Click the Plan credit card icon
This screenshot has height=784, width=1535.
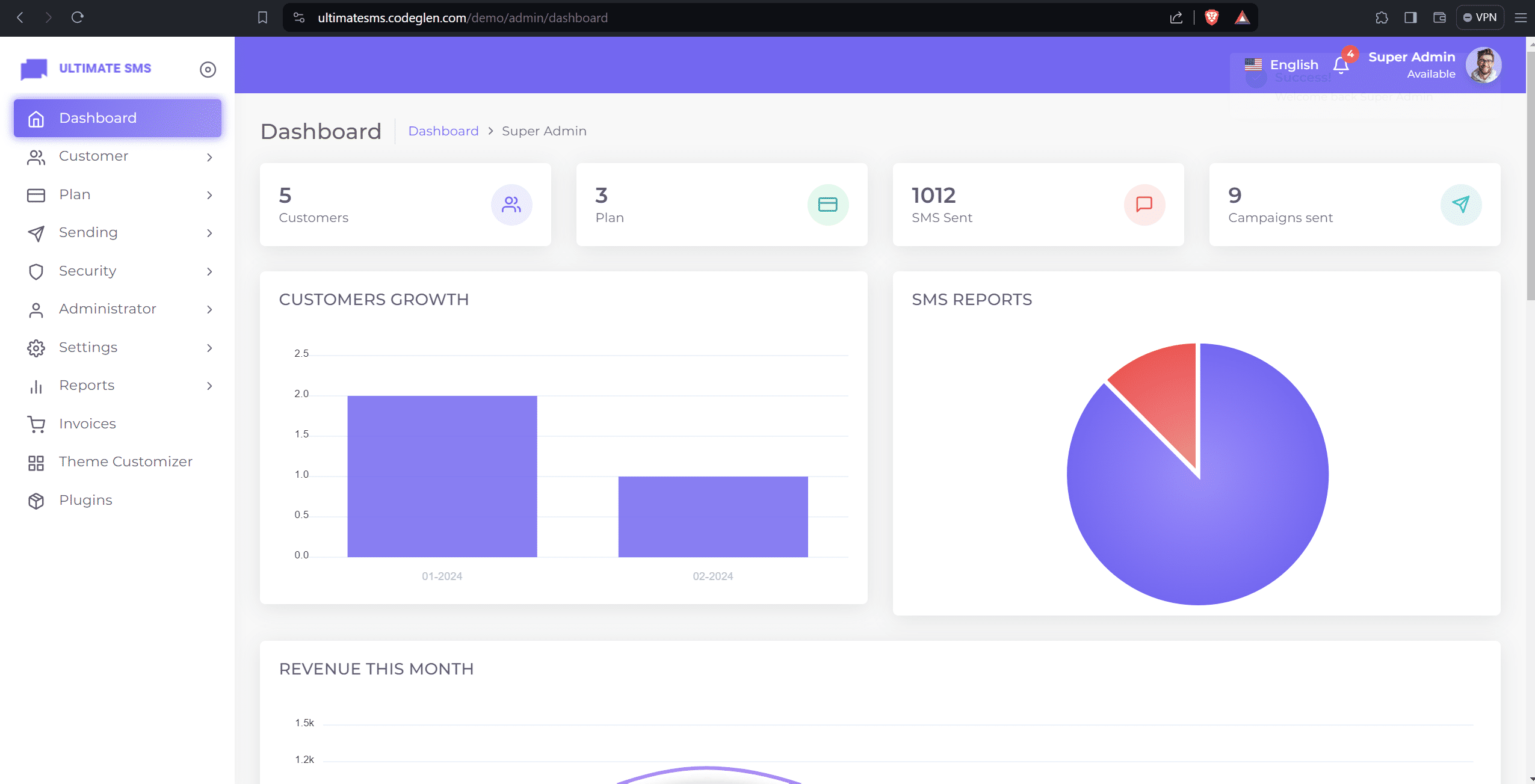(827, 205)
